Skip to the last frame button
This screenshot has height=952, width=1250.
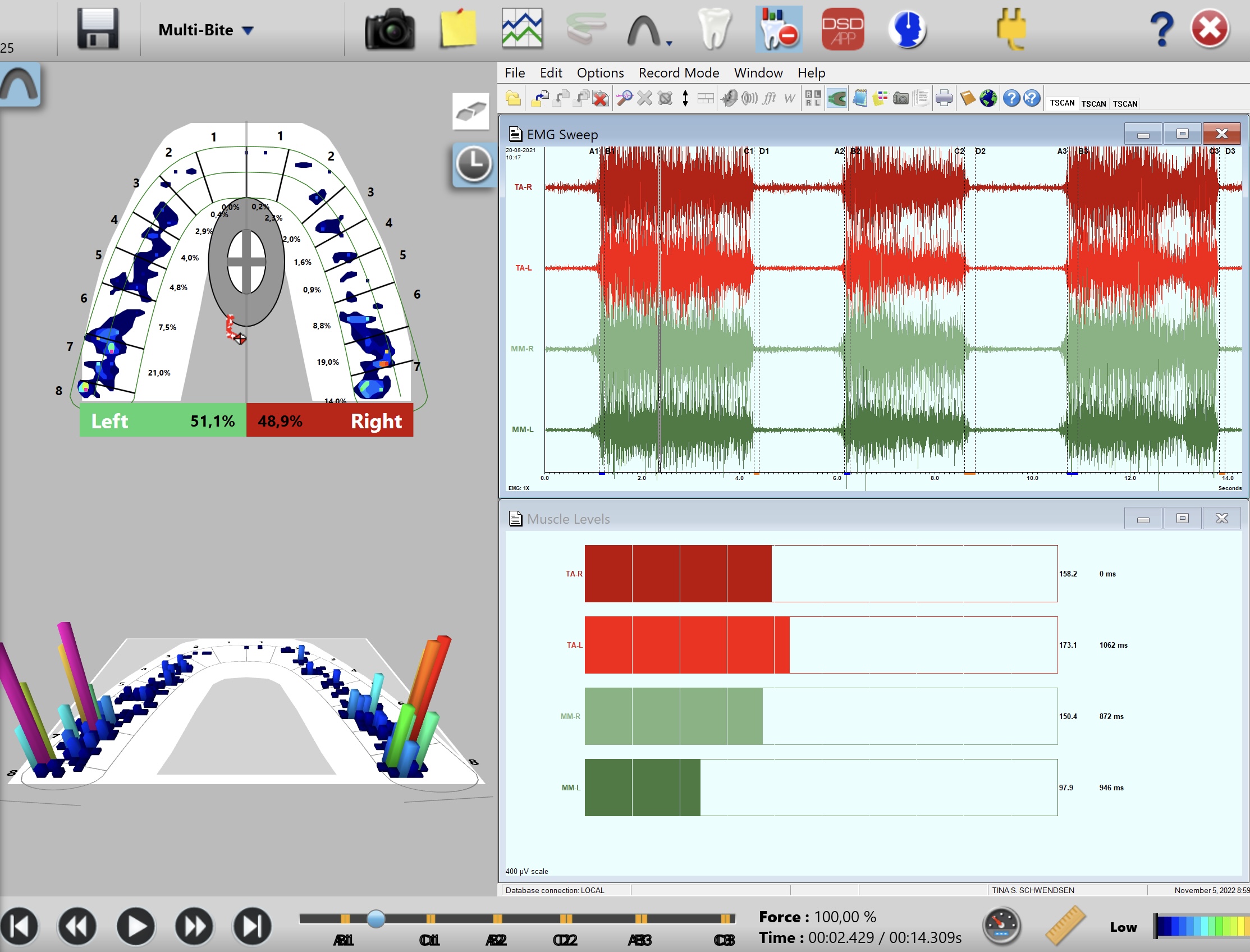[252, 927]
